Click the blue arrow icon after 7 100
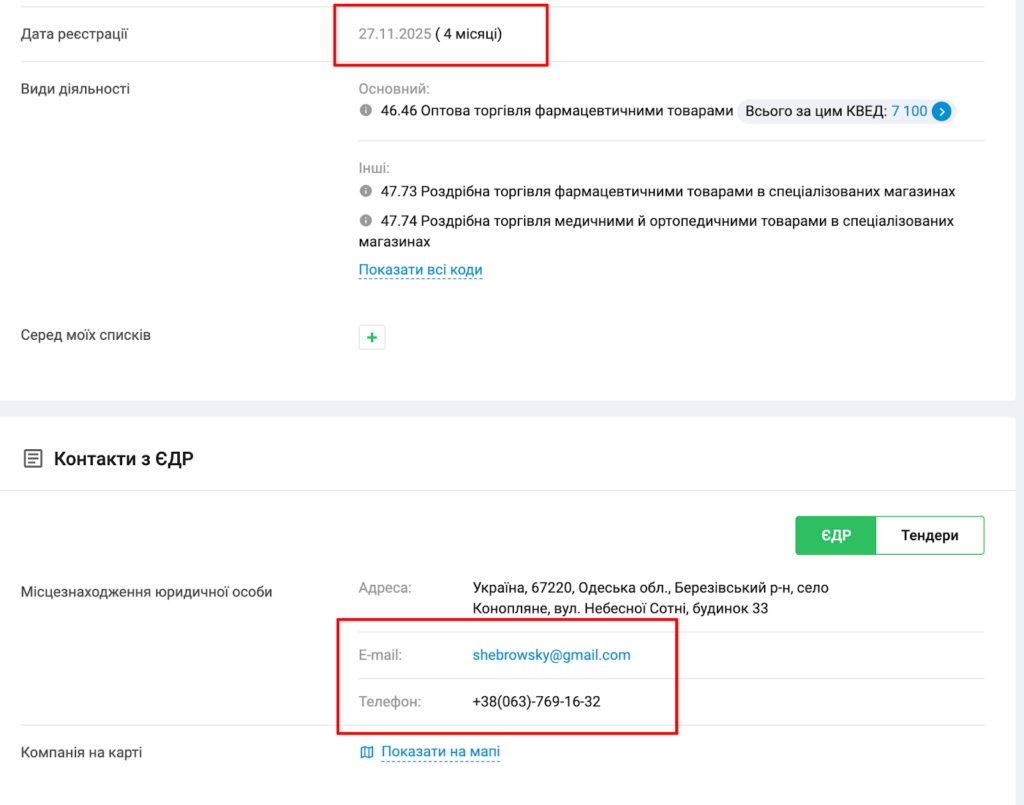 point(941,112)
